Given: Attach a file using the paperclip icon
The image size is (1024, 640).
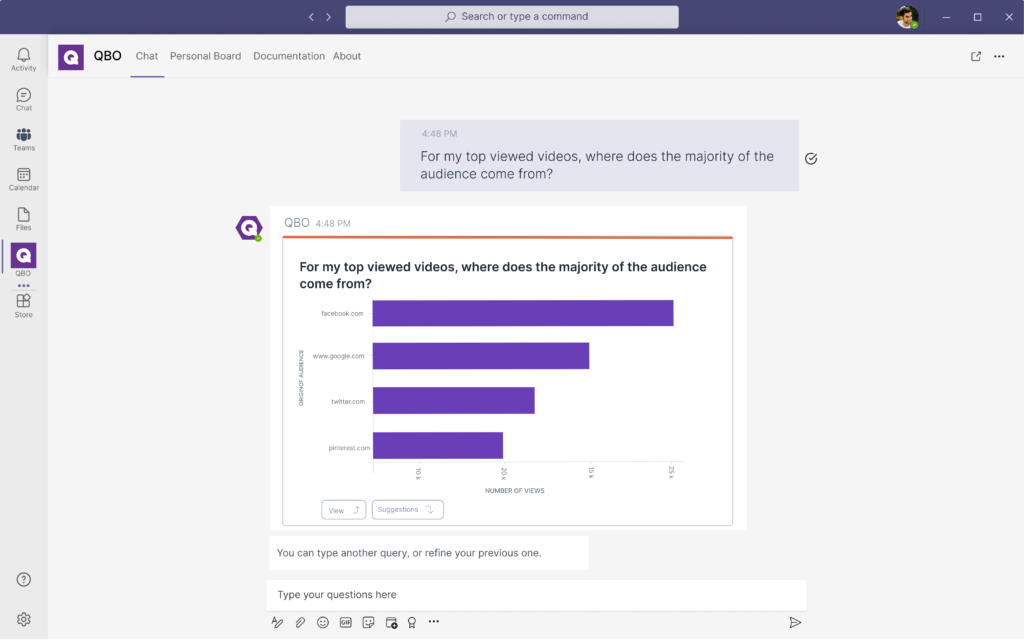Looking at the screenshot, I should (300, 622).
